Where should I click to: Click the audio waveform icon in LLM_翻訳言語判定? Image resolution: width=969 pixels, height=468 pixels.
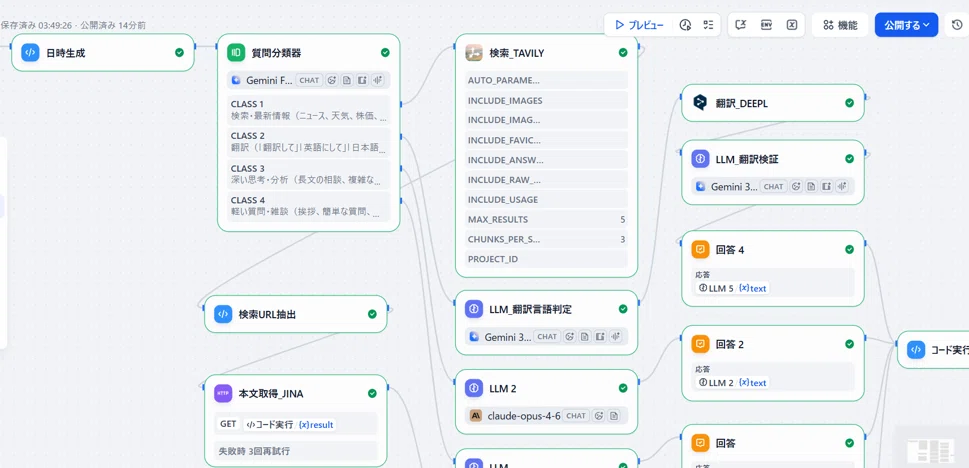tap(615, 337)
